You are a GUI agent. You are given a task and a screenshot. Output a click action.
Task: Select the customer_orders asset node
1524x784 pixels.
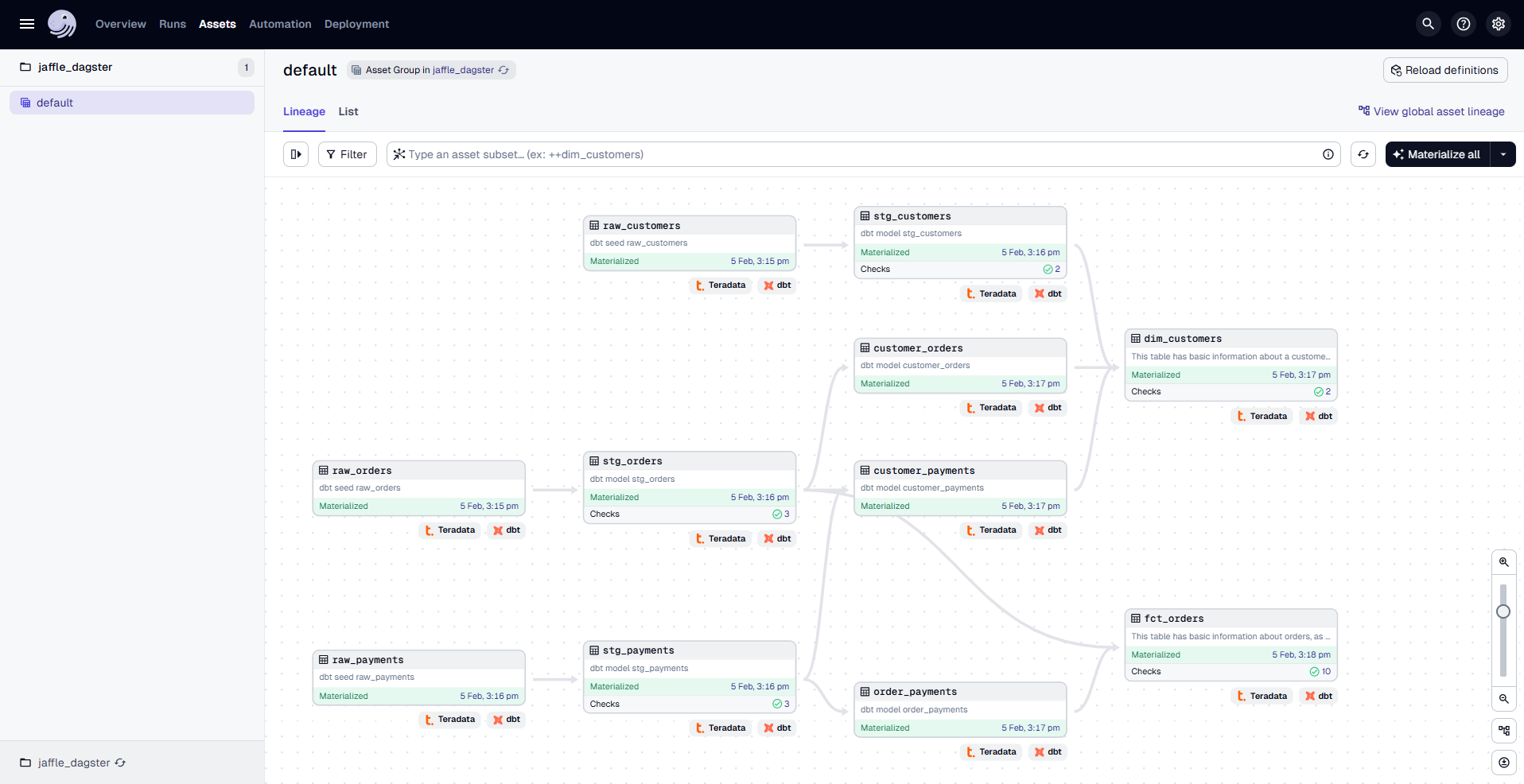960,365
